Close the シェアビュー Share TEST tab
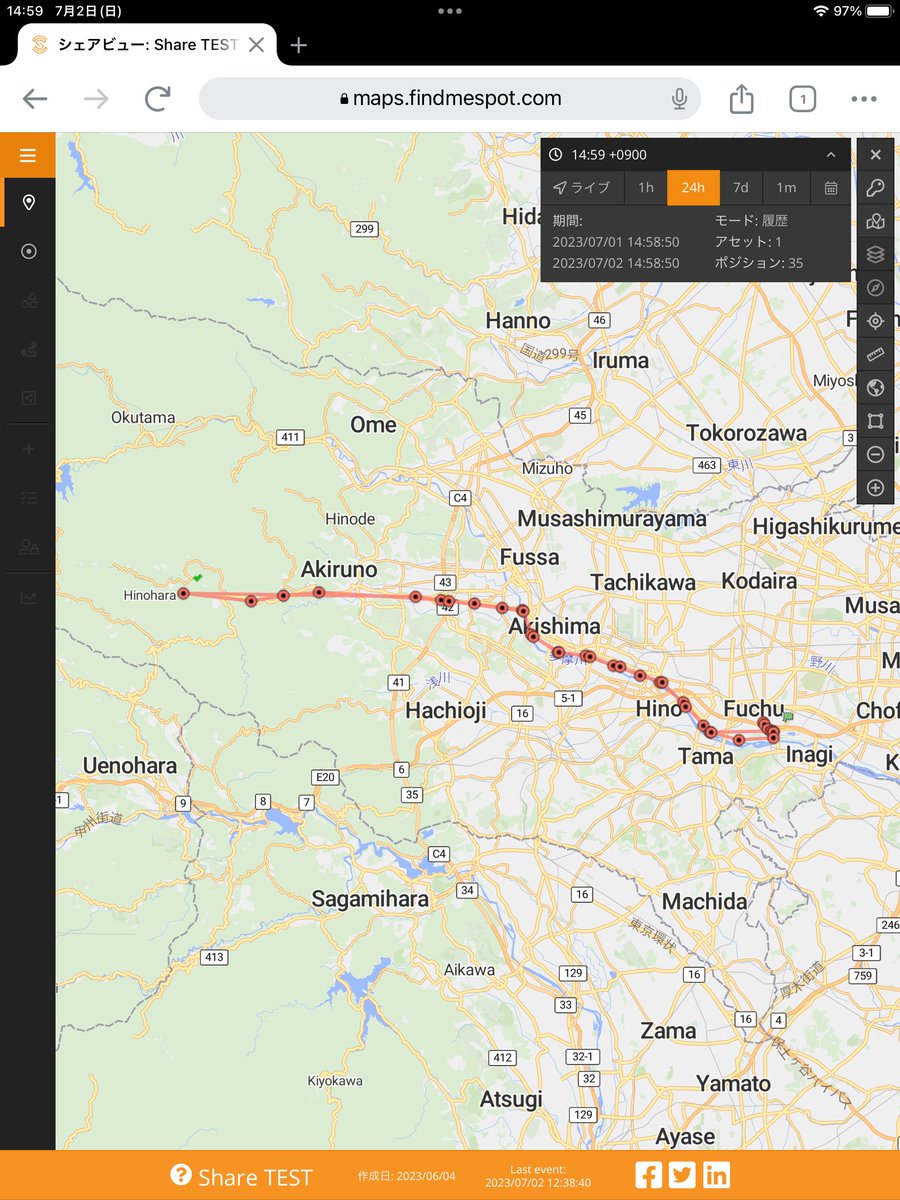Screen dimensions: 900x1200 coord(257,45)
